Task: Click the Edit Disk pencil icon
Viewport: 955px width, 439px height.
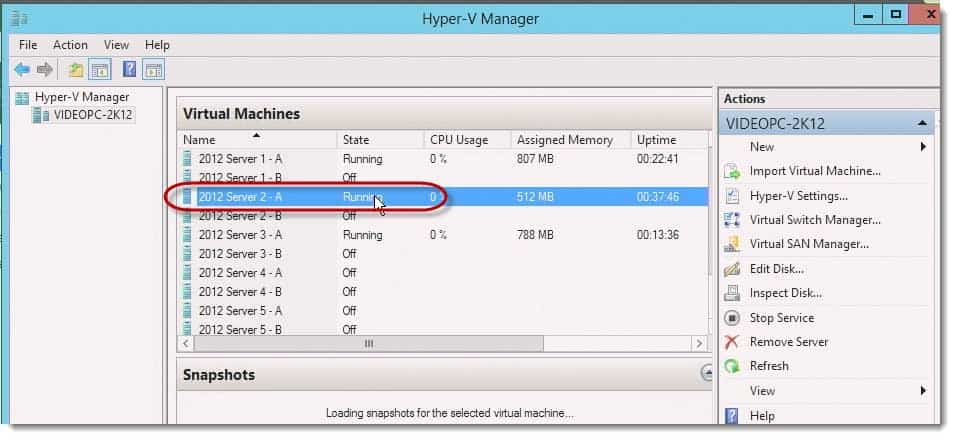Action: 732,269
